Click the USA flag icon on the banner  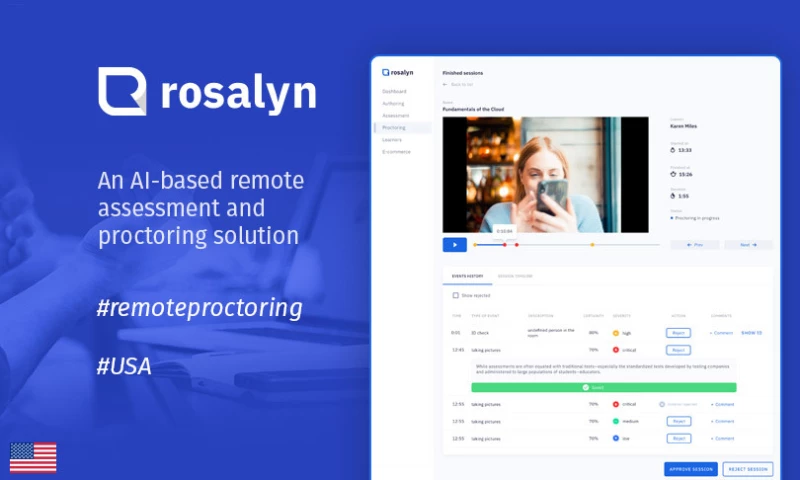[x=33, y=458]
